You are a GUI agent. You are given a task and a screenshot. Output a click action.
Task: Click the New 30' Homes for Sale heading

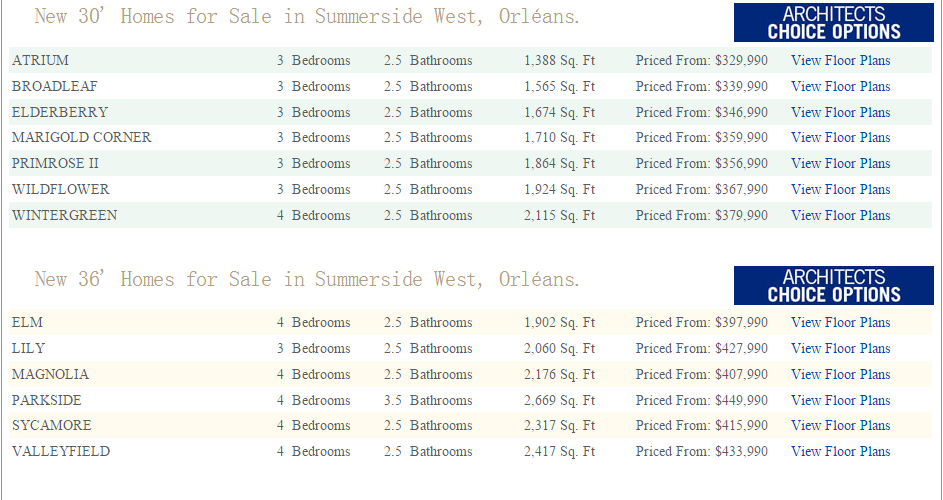[306, 17]
